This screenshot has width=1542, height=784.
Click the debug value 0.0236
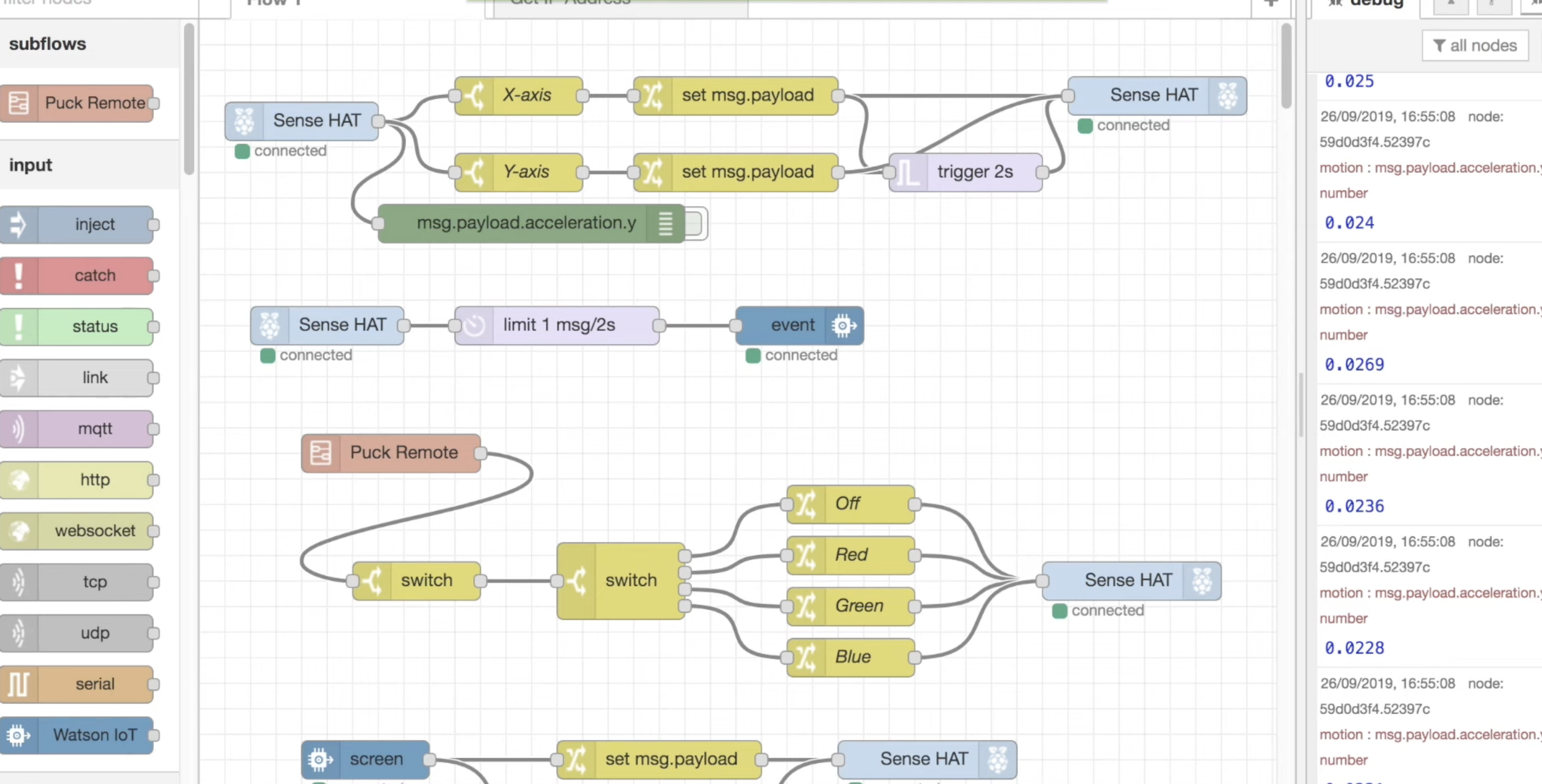(1354, 506)
